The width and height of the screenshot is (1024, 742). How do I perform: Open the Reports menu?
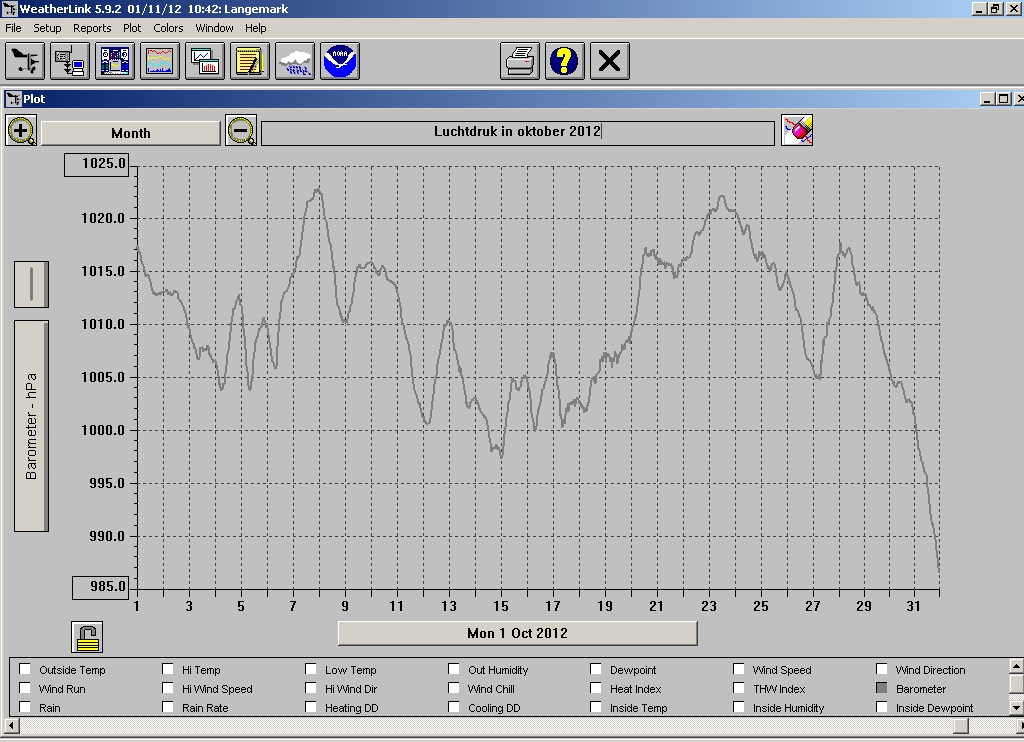coord(92,28)
